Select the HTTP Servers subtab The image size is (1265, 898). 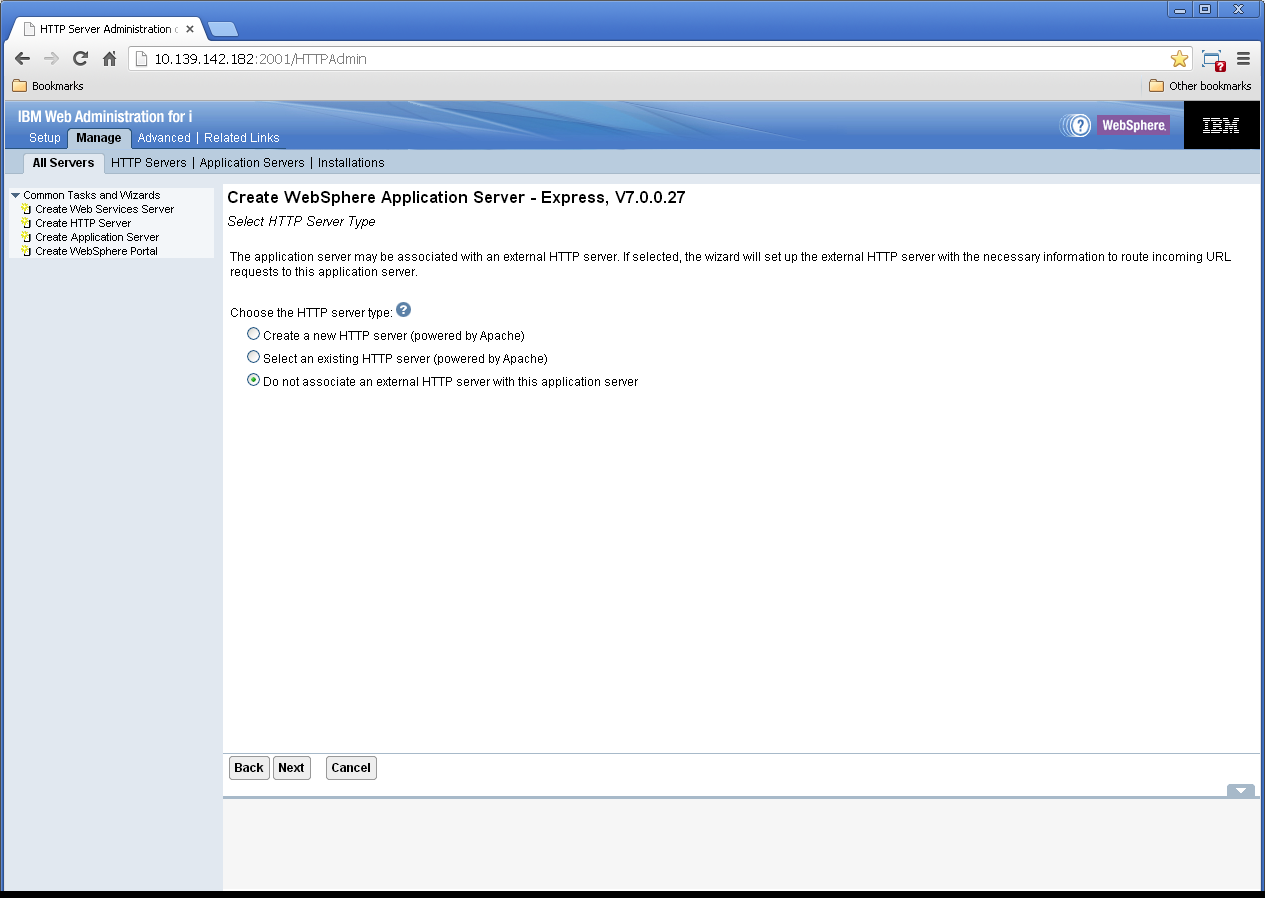click(x=149, y=163)
